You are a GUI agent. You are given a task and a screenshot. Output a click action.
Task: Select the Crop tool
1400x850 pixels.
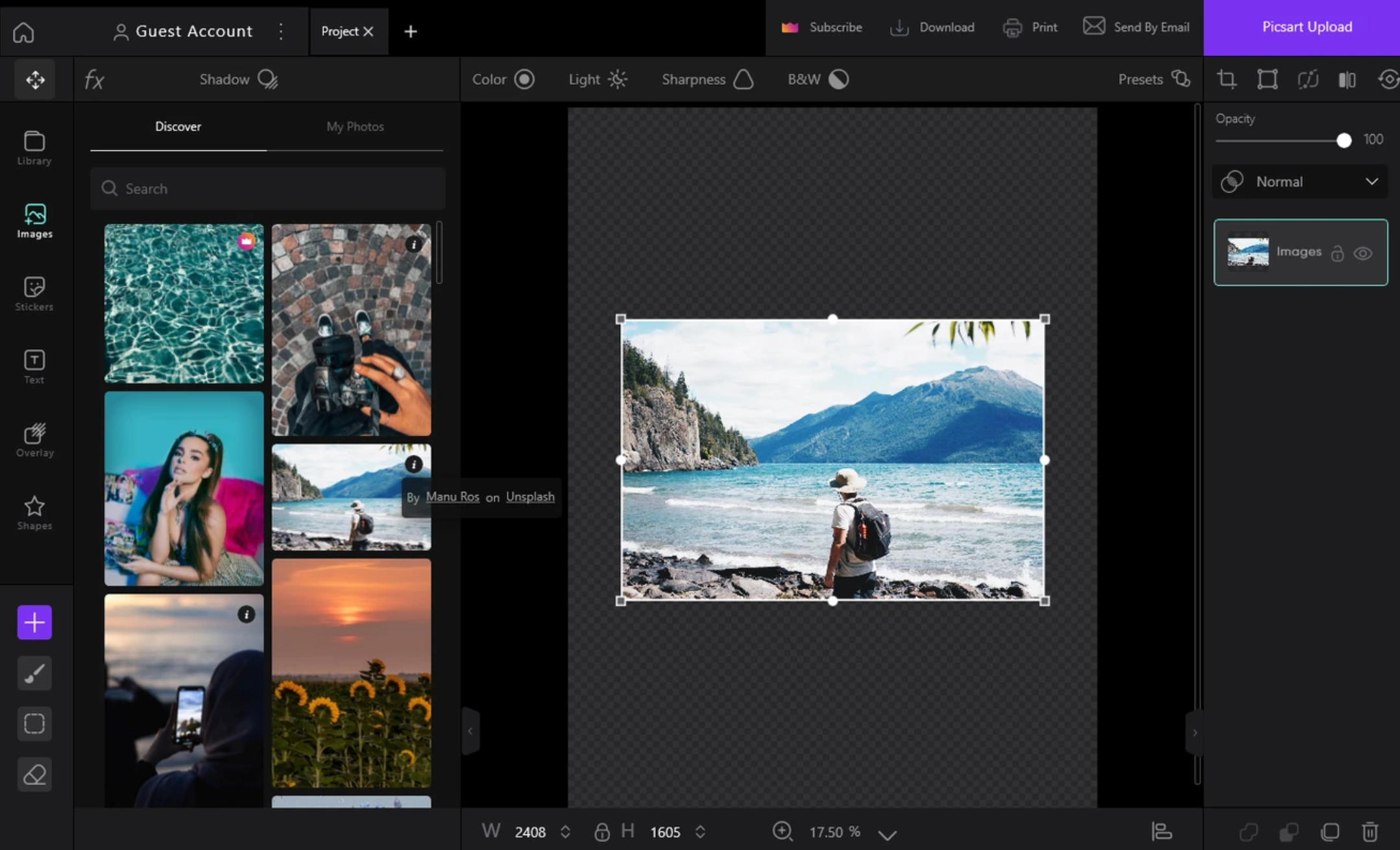pyautogui.click(x=1228, y=79)
